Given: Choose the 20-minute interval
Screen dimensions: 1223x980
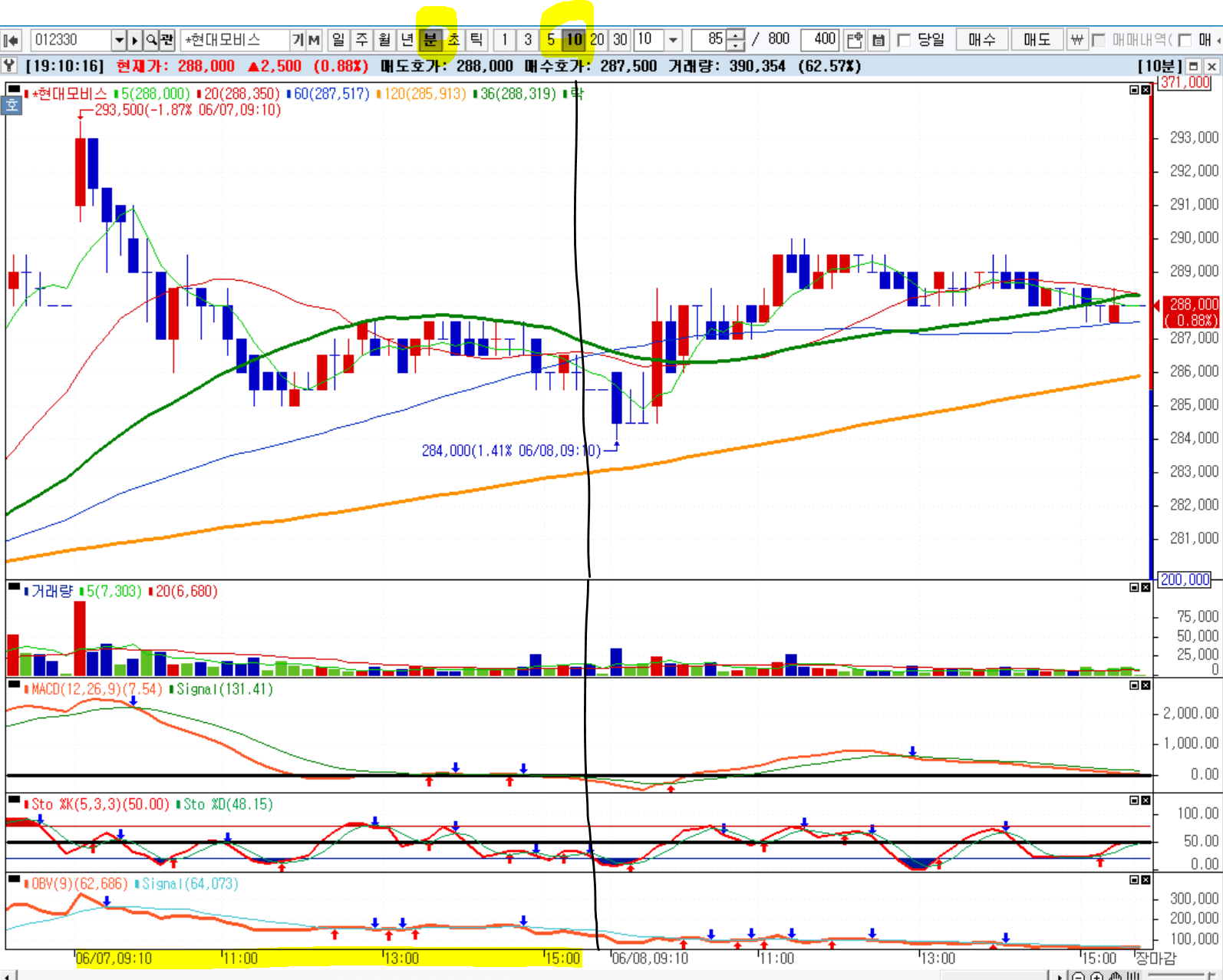Looking at the screenshot, I should click(x=597, y=40).
